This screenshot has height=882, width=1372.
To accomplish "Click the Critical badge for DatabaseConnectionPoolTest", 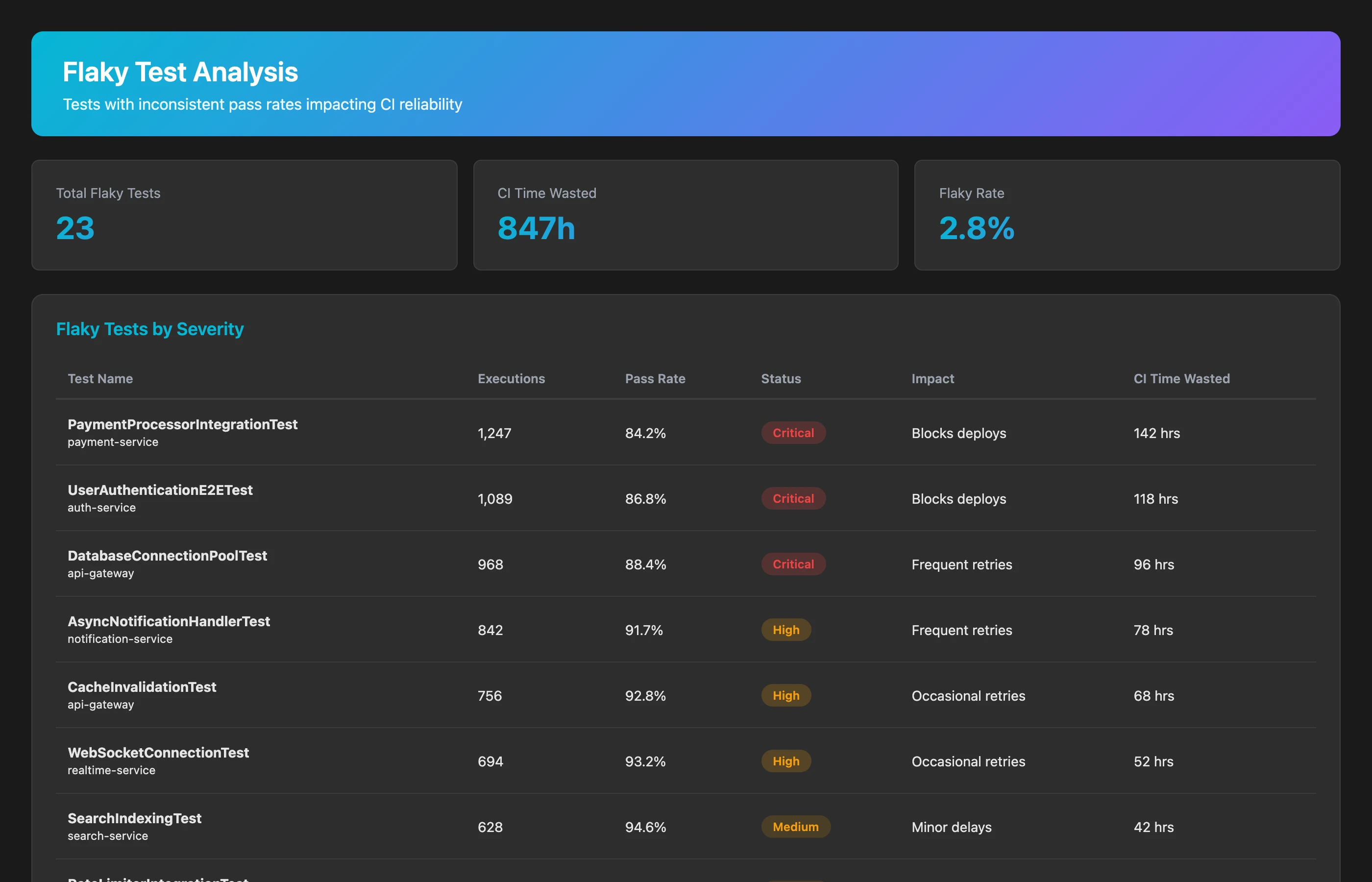I will click(x=793, y=564).
